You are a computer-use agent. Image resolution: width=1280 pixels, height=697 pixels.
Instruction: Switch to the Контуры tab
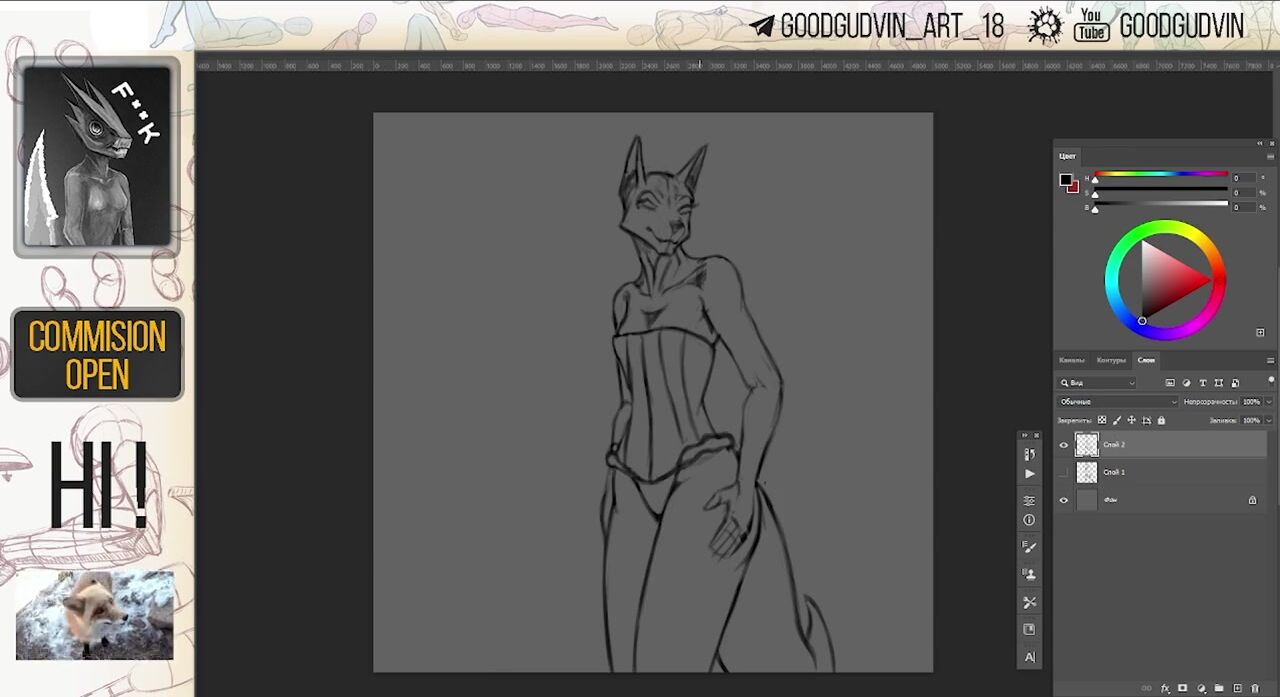(1110, 360)
